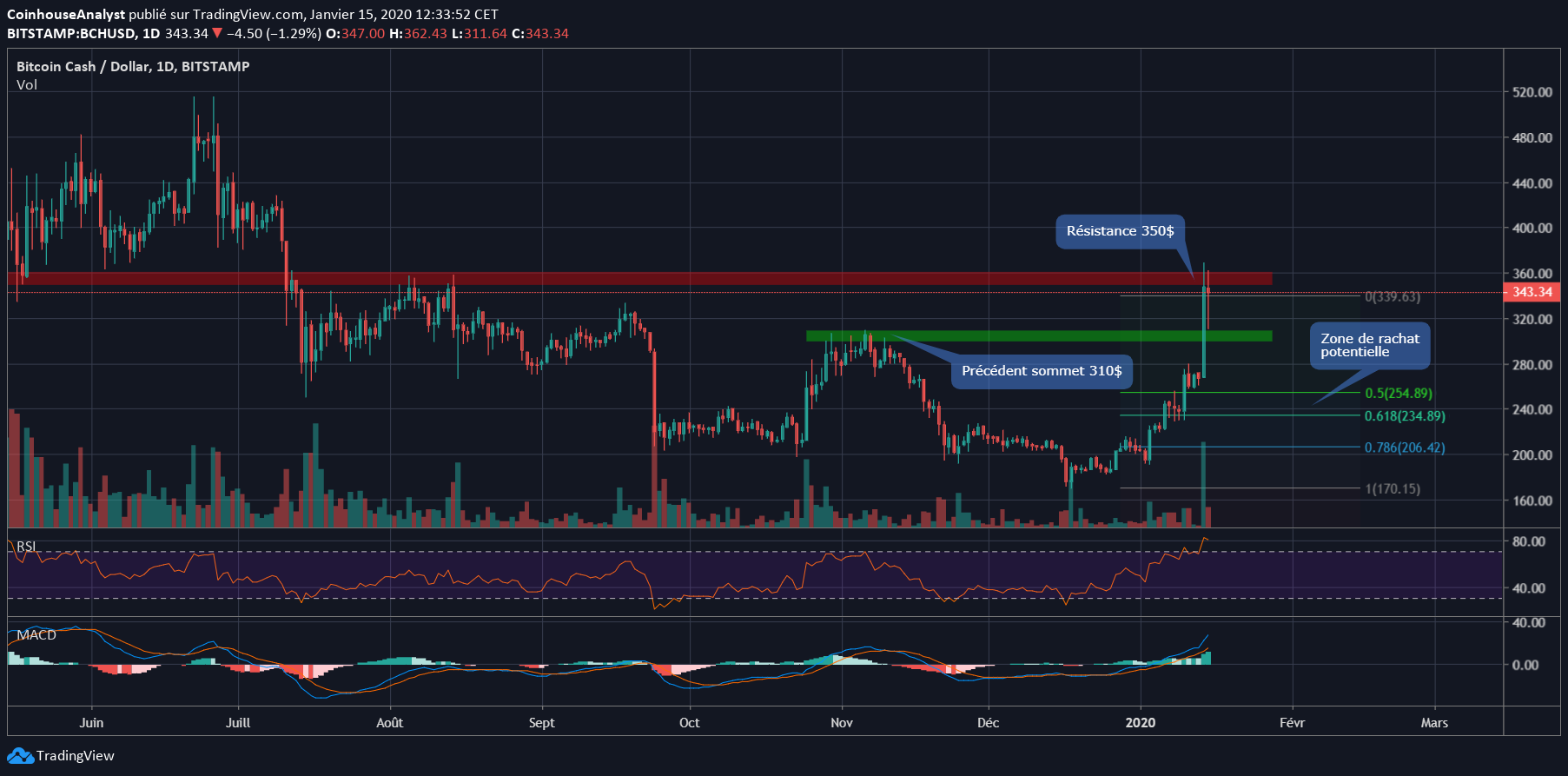Select the 'Zone de rachat potentielle' callout
This screenshot has height=776, width=1568.
1370,345
